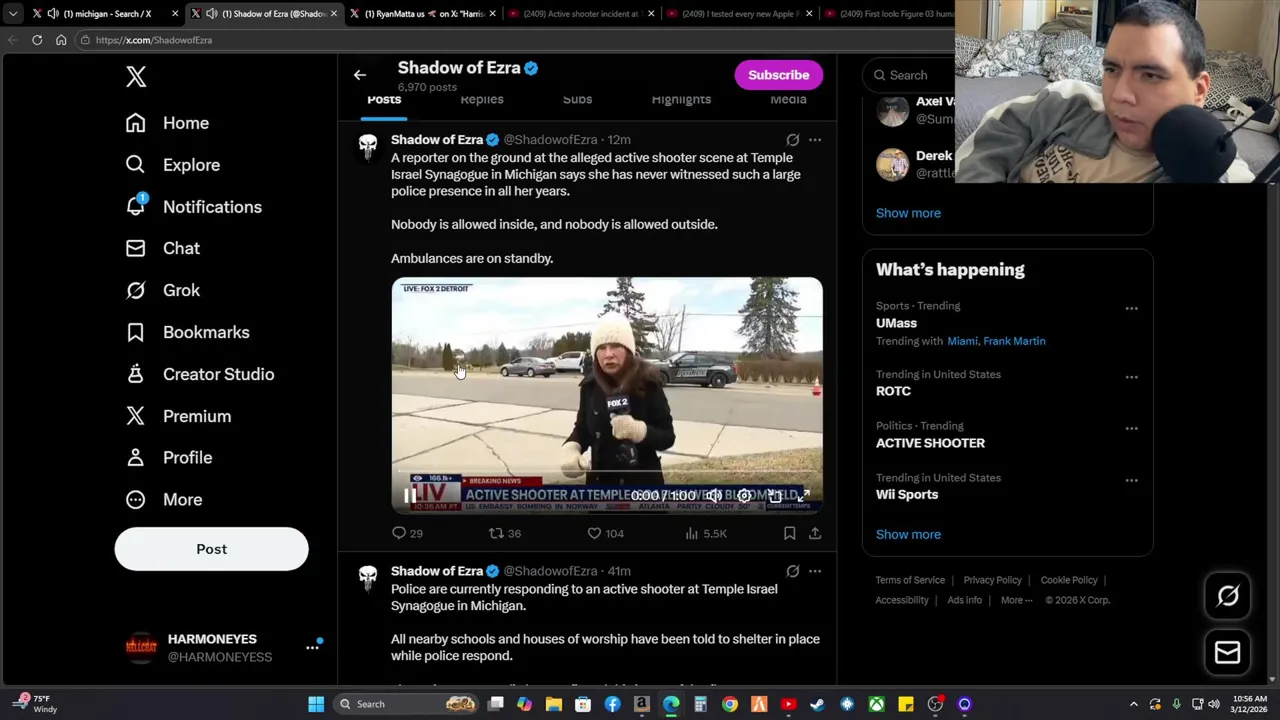The image size is (1280, 720).
Task: Click Show more under What's happening
Action: tap(908, 534)
